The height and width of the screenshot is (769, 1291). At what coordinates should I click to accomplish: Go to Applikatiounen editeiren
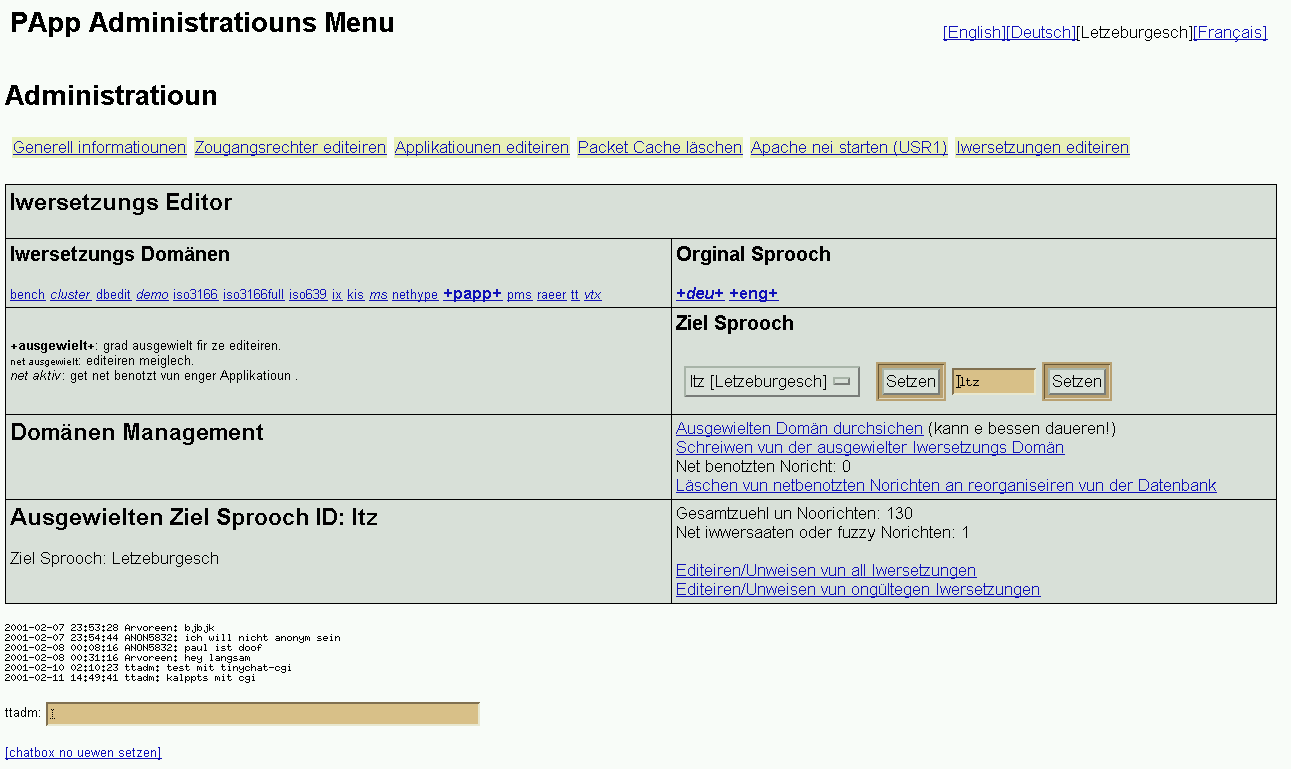(x=482, y=148)
